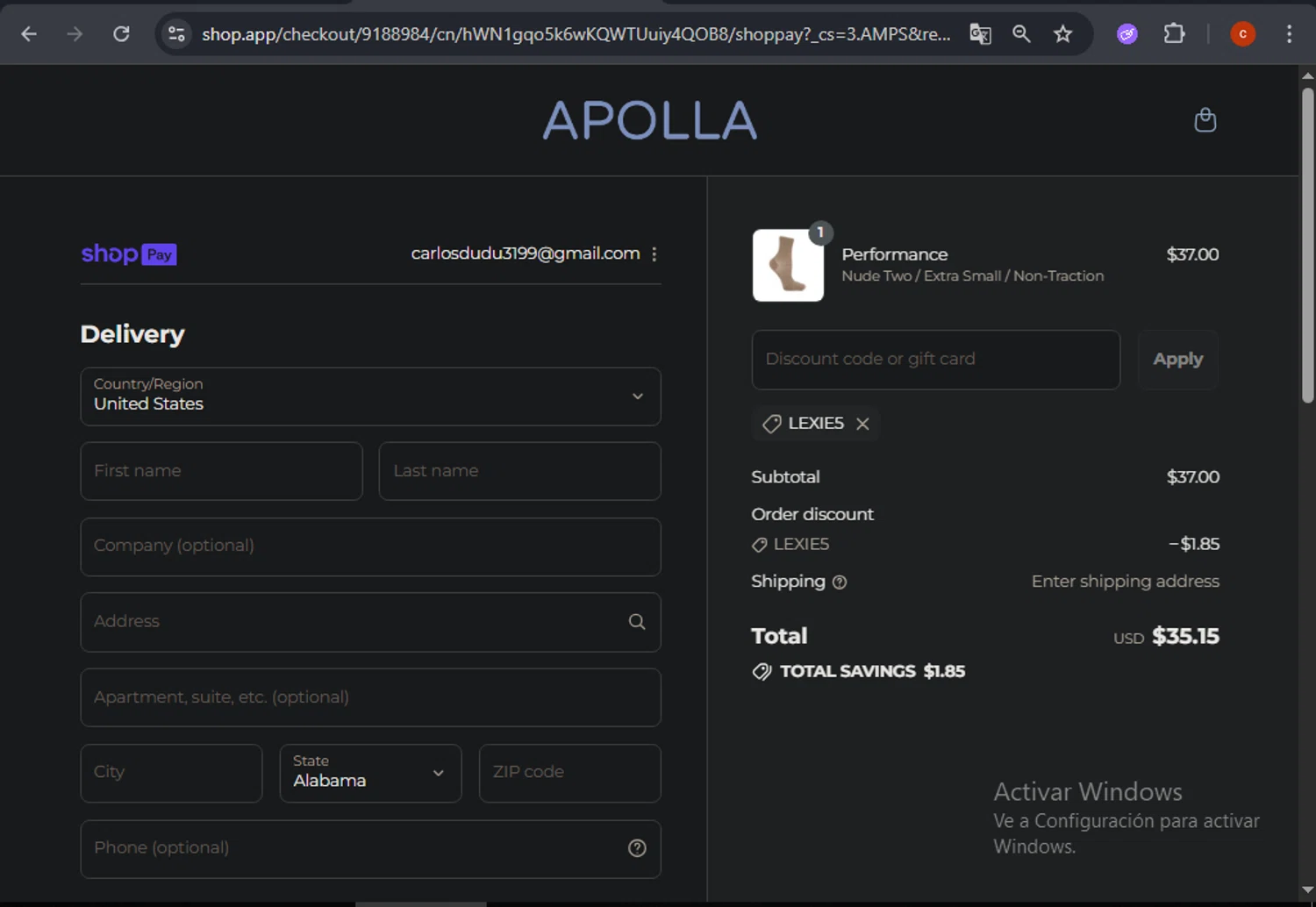Focus the First name field
Viewport: 1316px width, 907px height.
pos(221,471)
